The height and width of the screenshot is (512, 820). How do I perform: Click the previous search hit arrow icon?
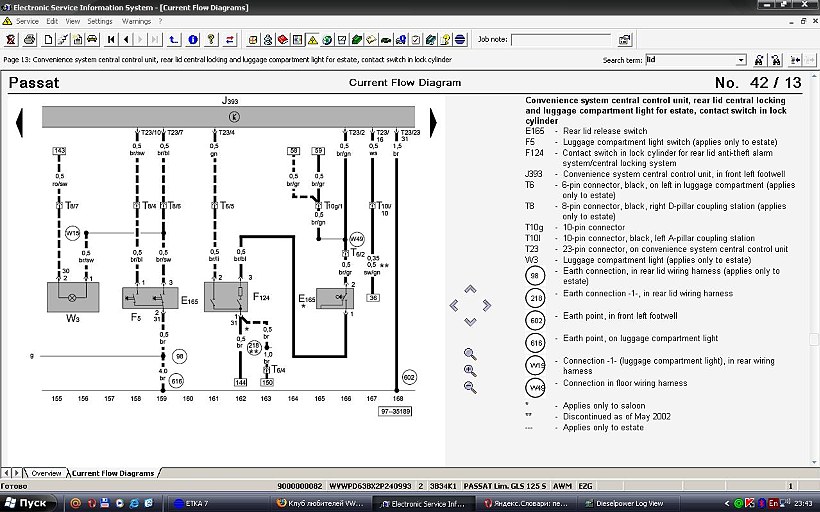795,60
